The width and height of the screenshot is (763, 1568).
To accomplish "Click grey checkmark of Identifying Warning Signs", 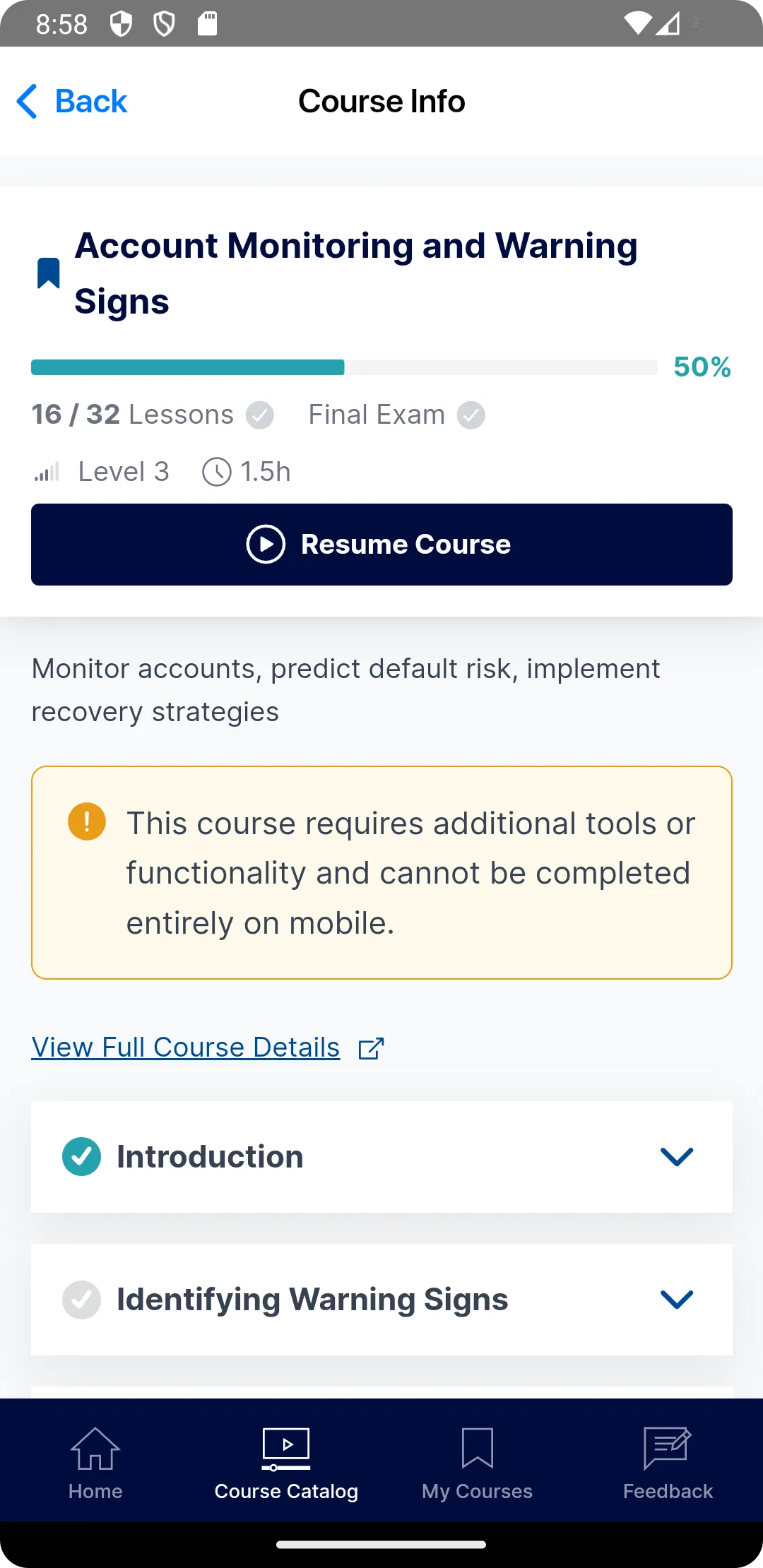I will [81, 1300].
